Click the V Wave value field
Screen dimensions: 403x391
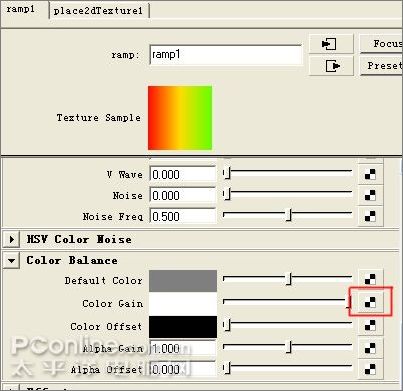pos(183,174)
